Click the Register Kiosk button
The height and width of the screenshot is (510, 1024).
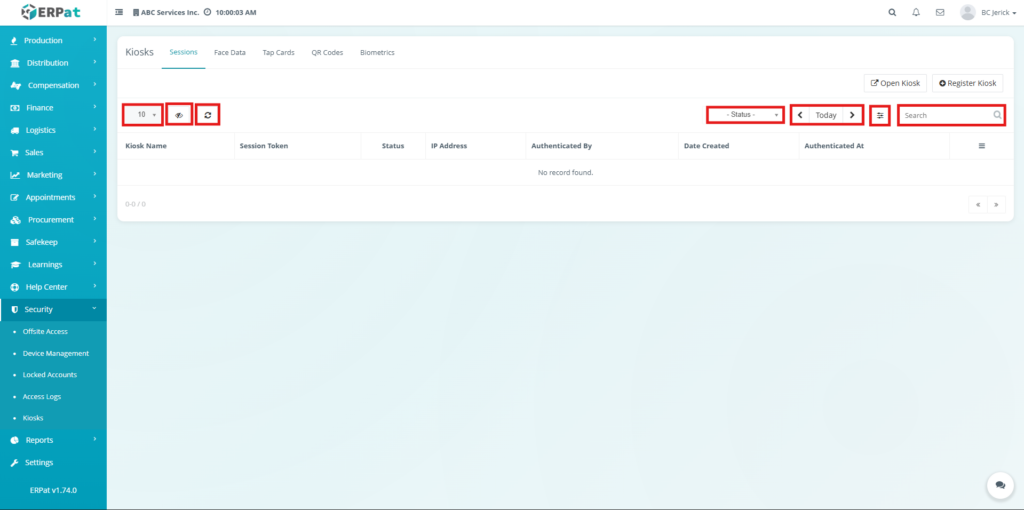pos(967,83)
